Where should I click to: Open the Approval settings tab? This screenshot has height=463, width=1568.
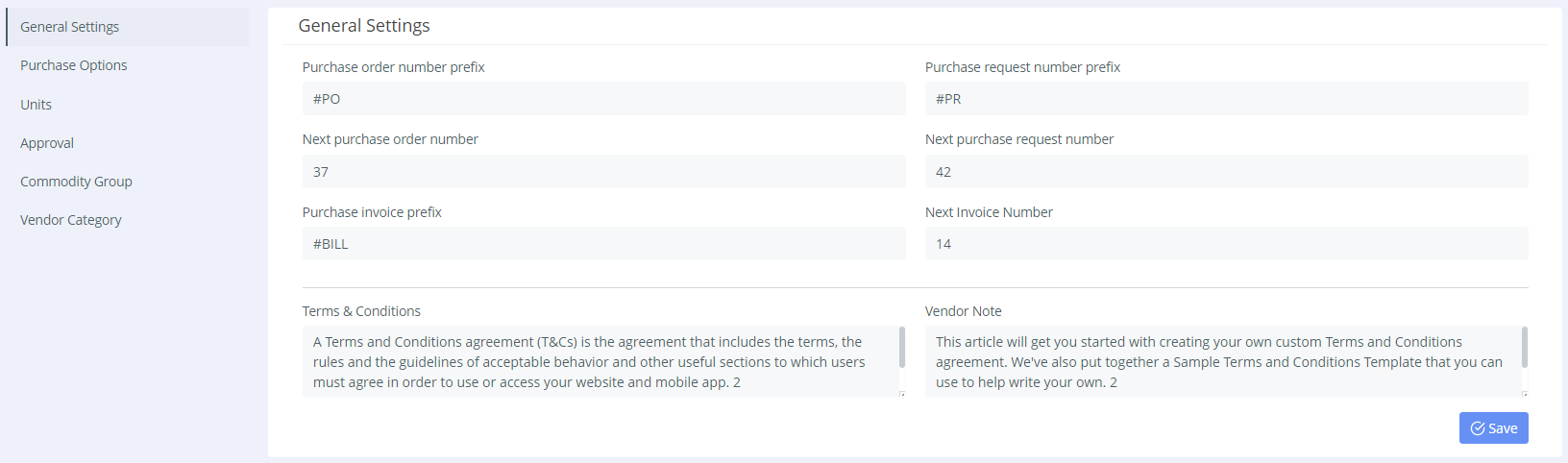click(x=47, y=143)
